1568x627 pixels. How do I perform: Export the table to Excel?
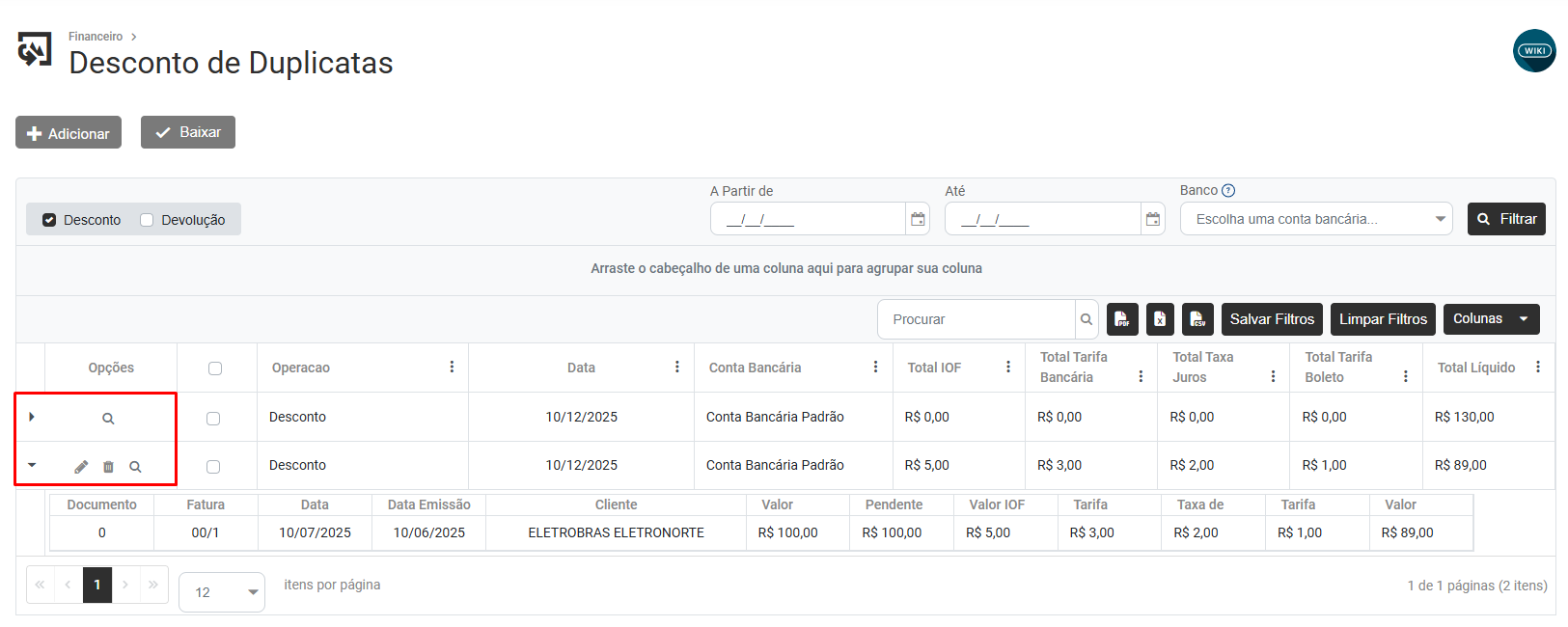pyautogui.click(x=1160, y=319)
